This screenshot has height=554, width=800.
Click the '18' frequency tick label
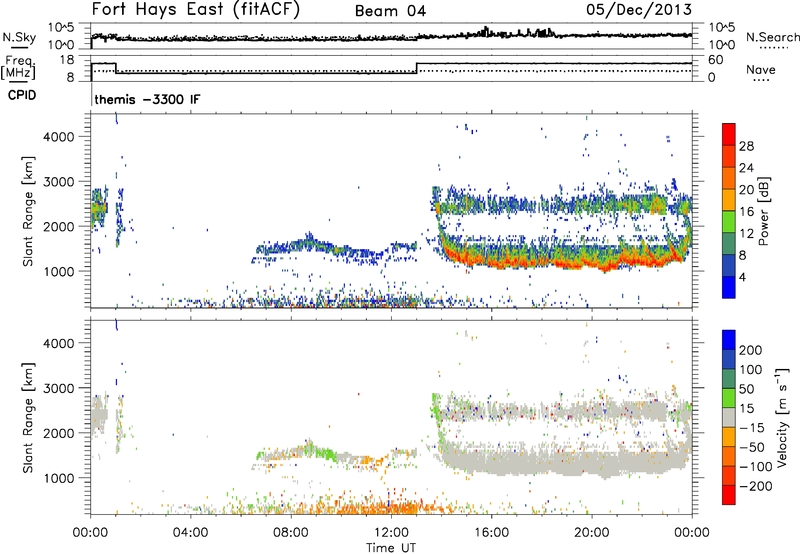coord(66,60)
